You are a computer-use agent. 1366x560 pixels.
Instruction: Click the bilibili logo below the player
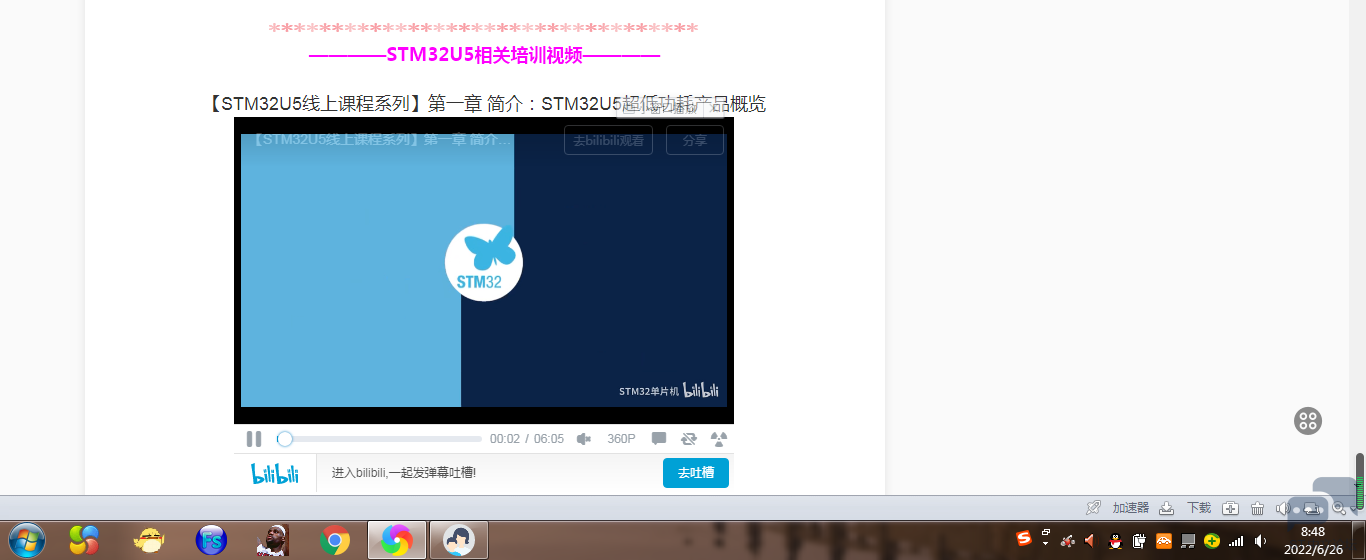(275, 473)
